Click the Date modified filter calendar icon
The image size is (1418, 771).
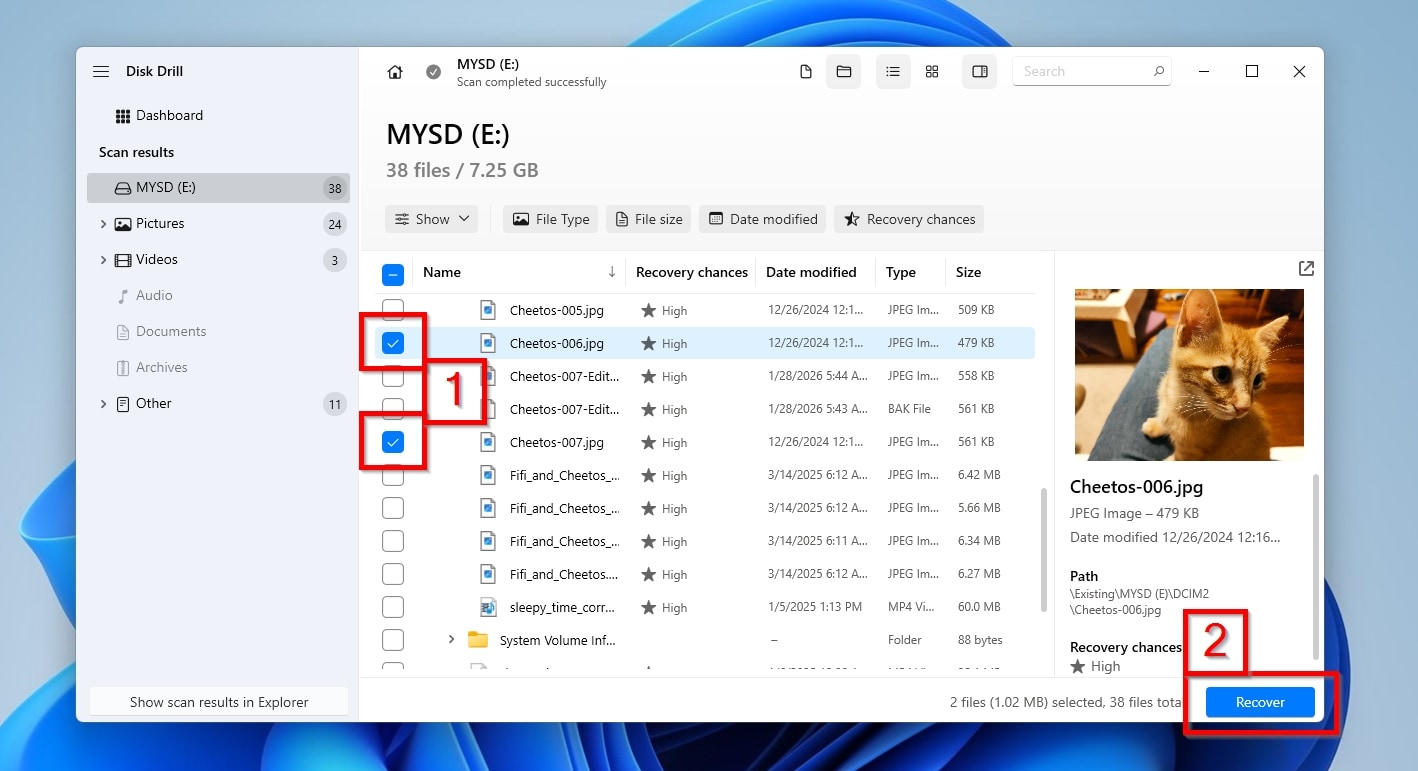pyautogui.click(x=716, y=219)
